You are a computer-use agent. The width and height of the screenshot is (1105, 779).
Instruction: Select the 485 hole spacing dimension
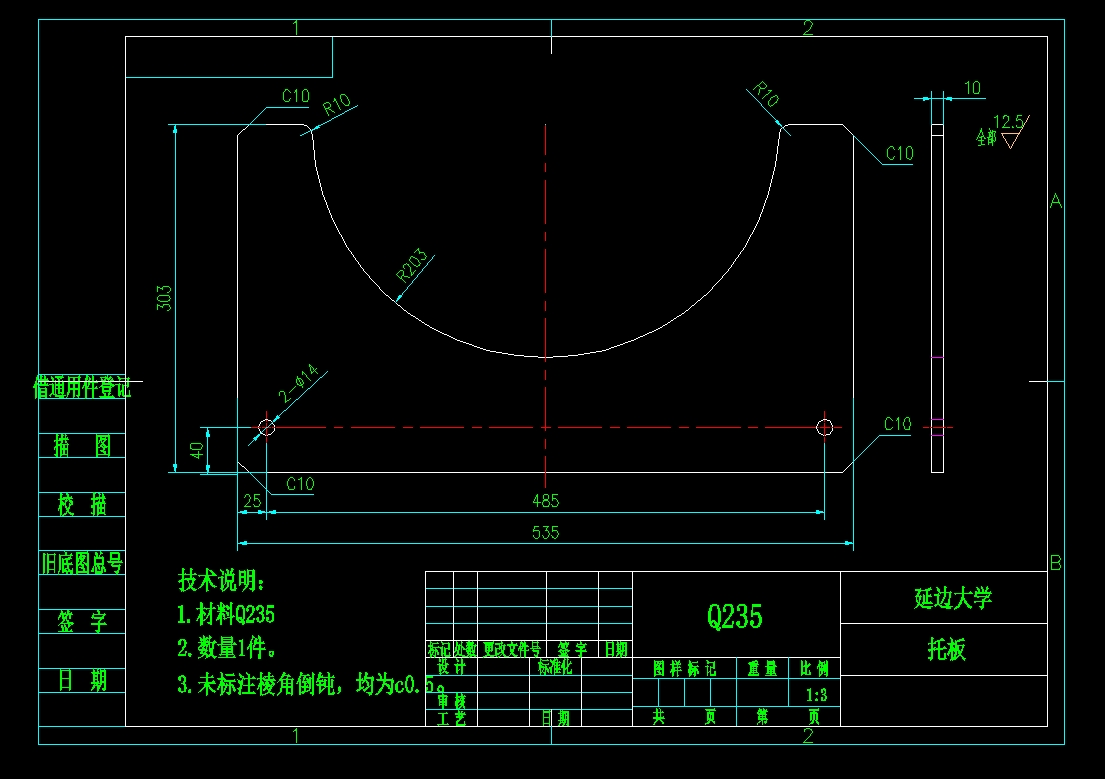point(546,501)
